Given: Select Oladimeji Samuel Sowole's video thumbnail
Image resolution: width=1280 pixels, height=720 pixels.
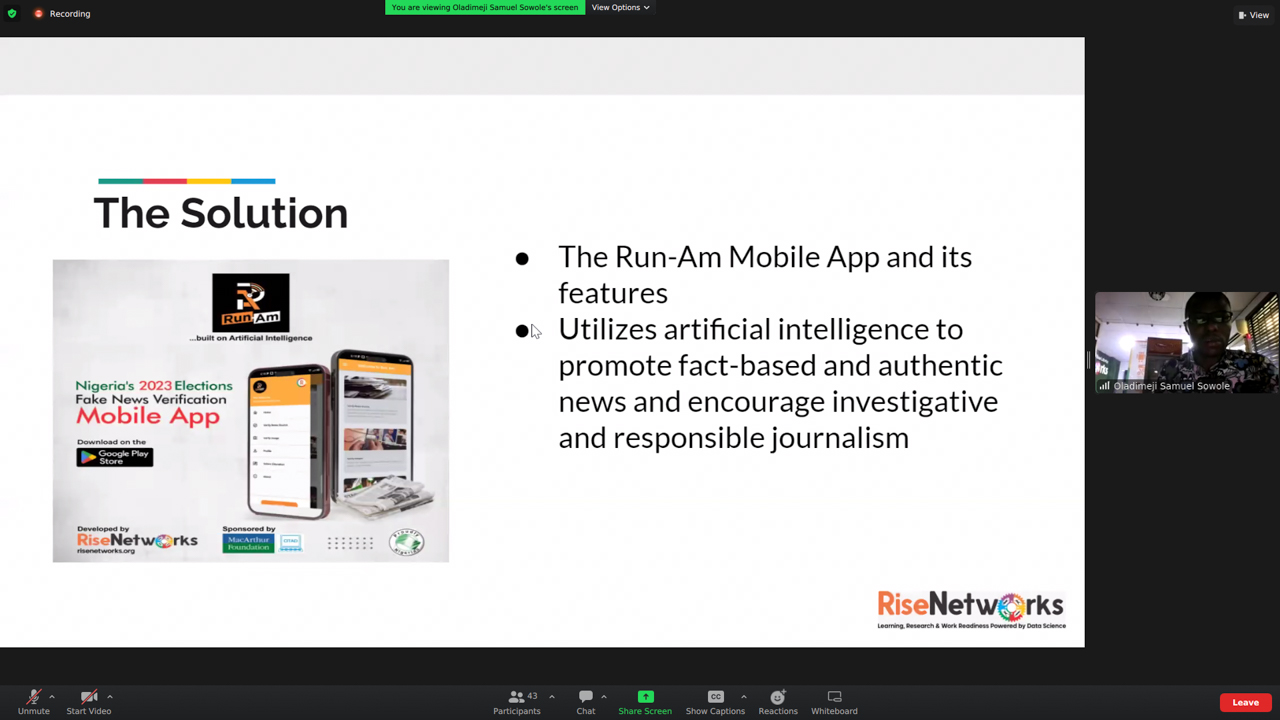Looking at the screenshot, I should (x=1187, y=342).
